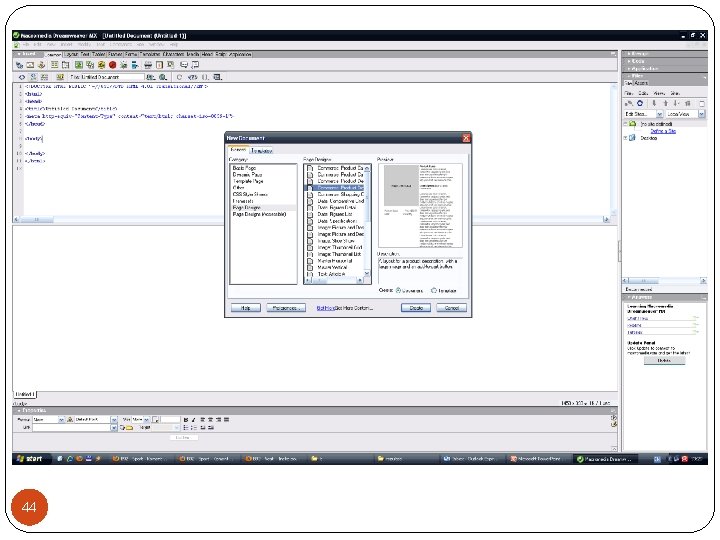Open View Options icon in document toolbar
The width and height of the screenshot is (720, 540).
(218, 77)
